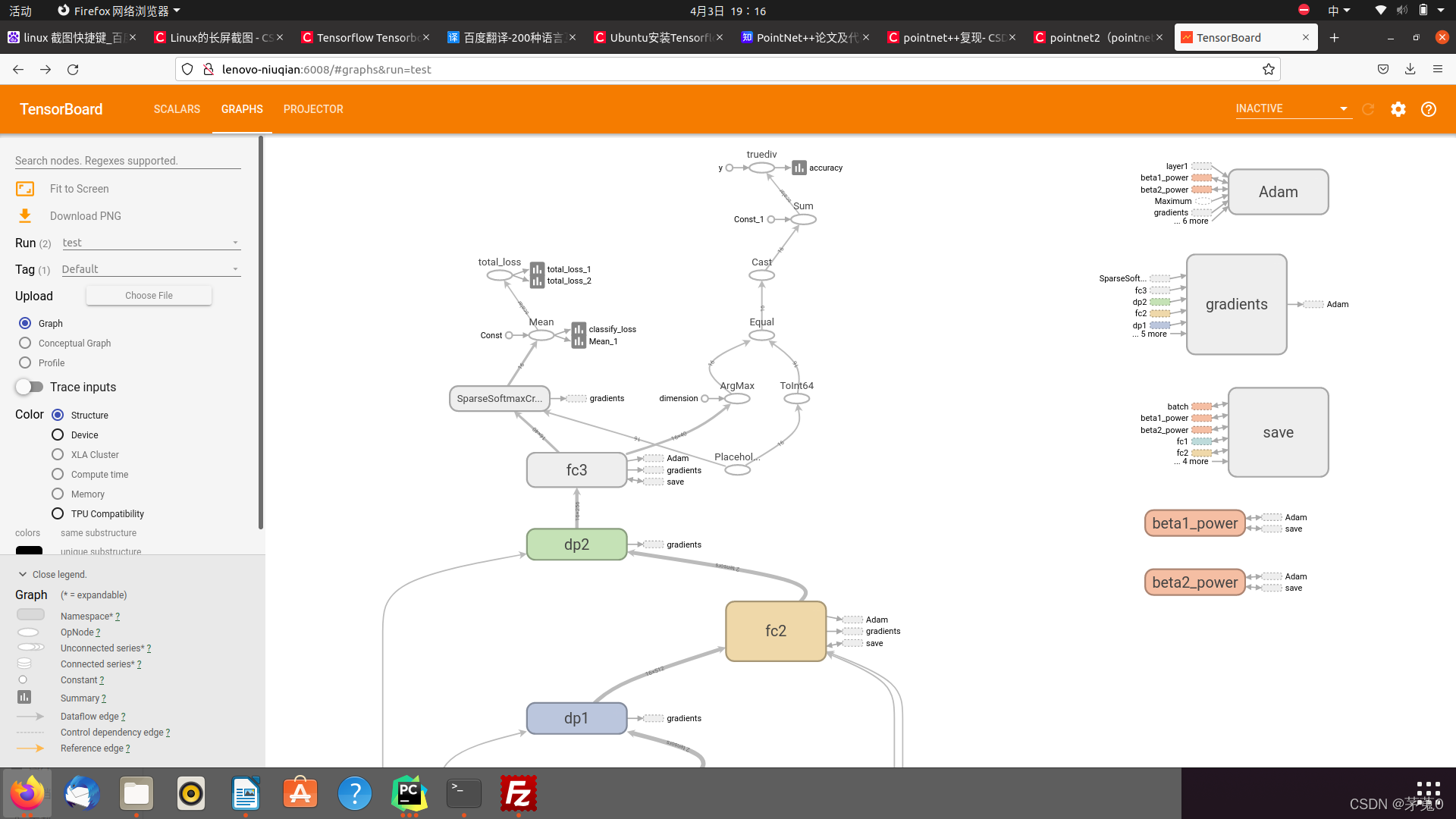Click the save to Pocket icon
1456x819 pixels.
(1383, 69)
